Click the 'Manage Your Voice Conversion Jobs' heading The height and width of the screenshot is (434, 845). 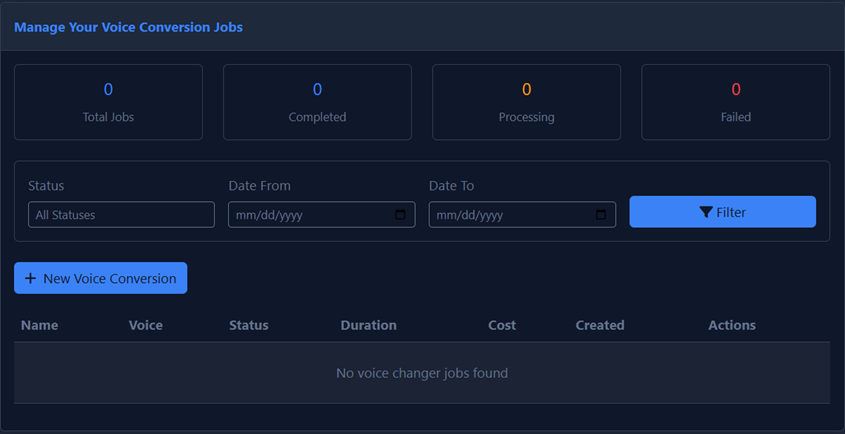(128, 27)
